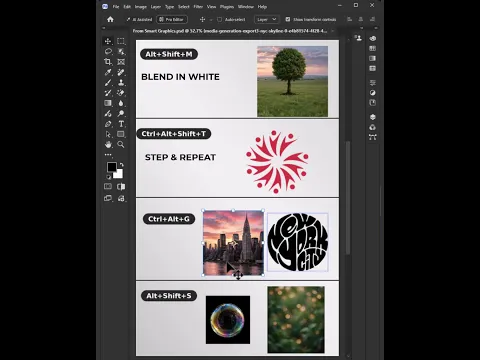This screenshot has width=480, height=360.
Task: Open the white background color swatch
Action: point(119,174)
